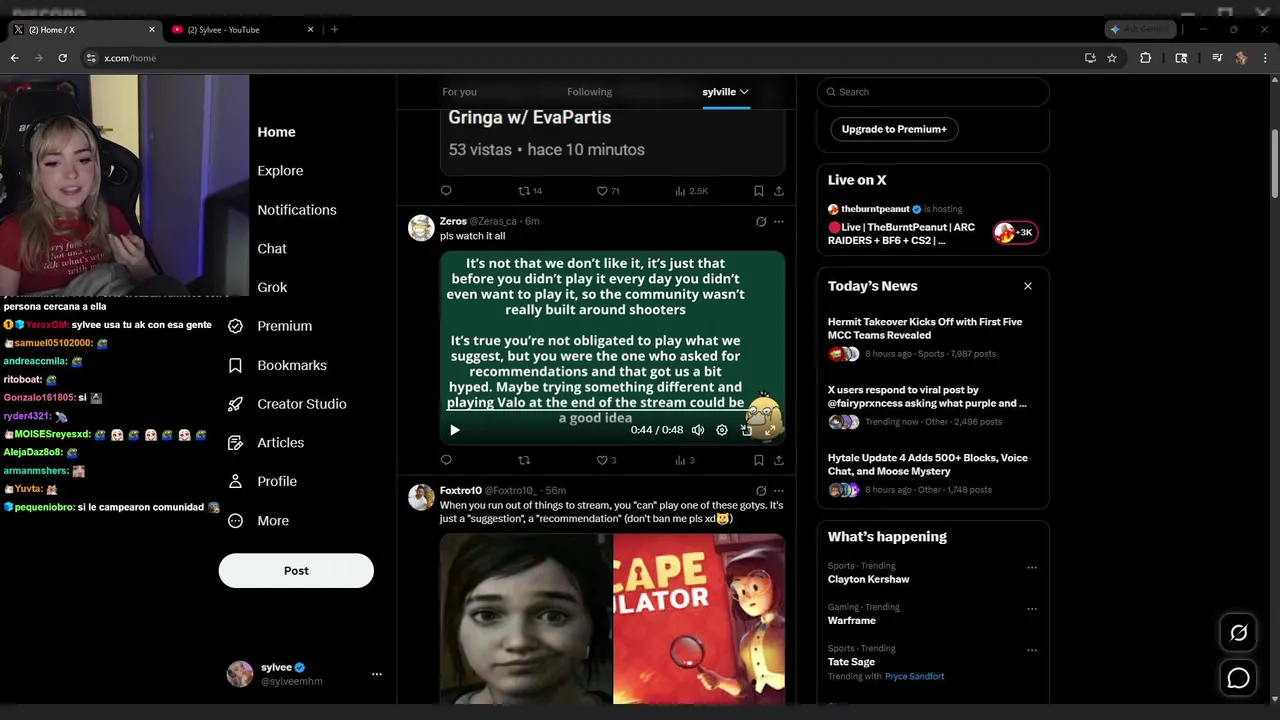Click the X Search input field
The image size is (1280, 720).
point(933,92)
